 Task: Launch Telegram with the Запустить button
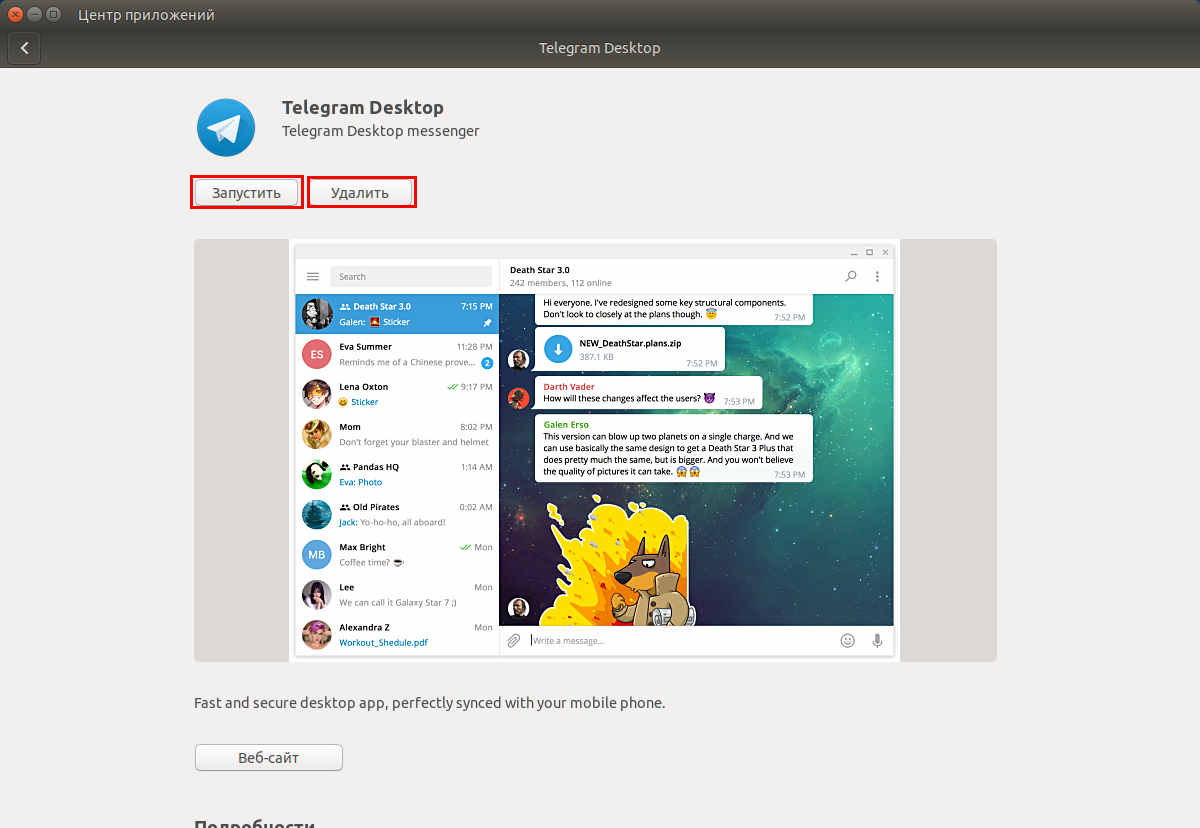[x=246, y=192]
